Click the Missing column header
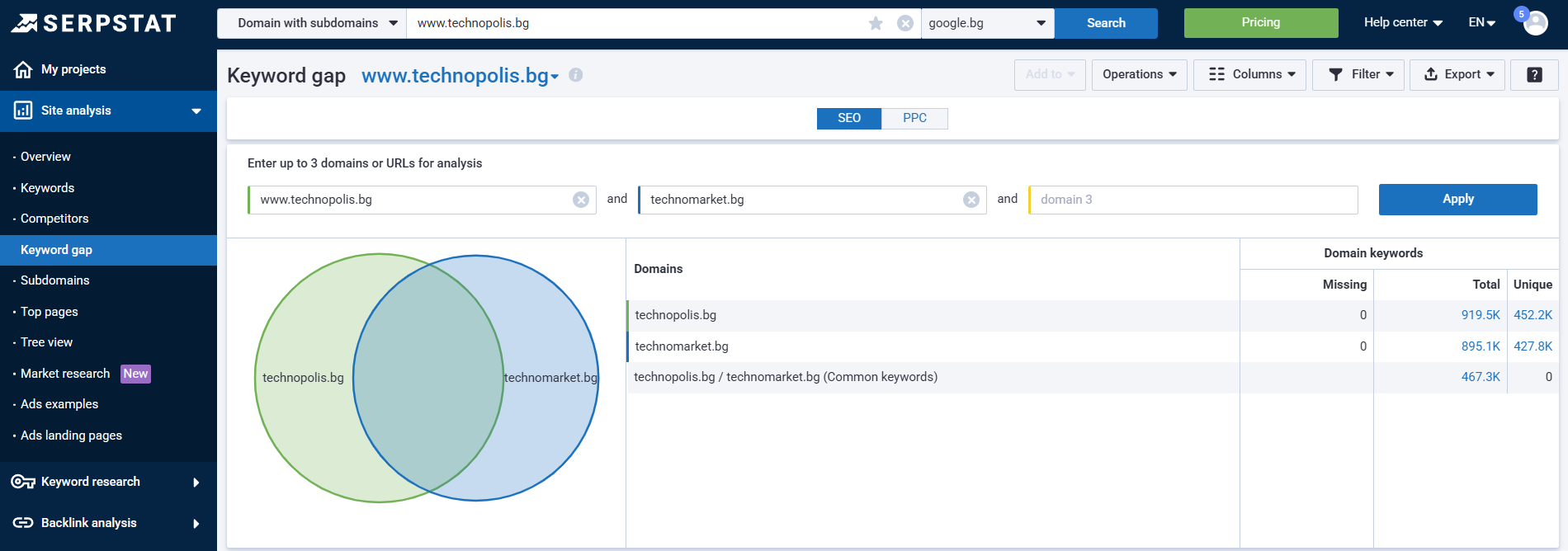 coord(1344,285)
